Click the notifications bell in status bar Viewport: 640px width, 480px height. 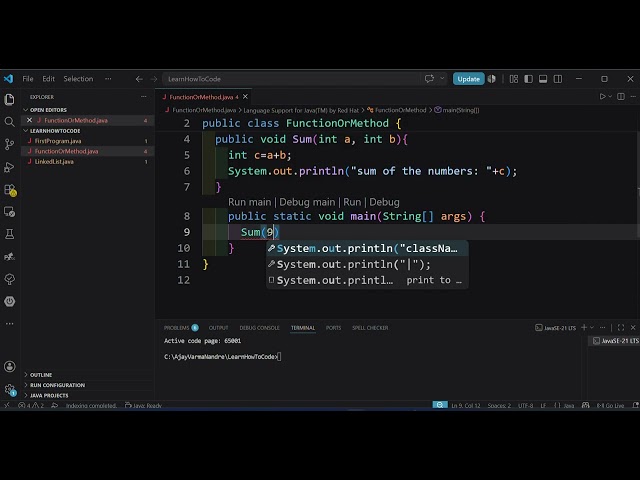pos(636,406)
